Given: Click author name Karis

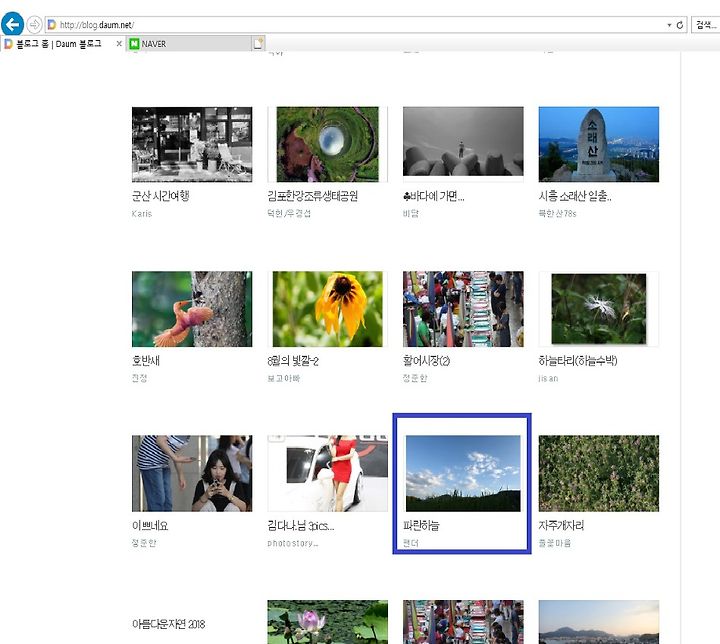Looking at the screenshot, I should point(141,214).
